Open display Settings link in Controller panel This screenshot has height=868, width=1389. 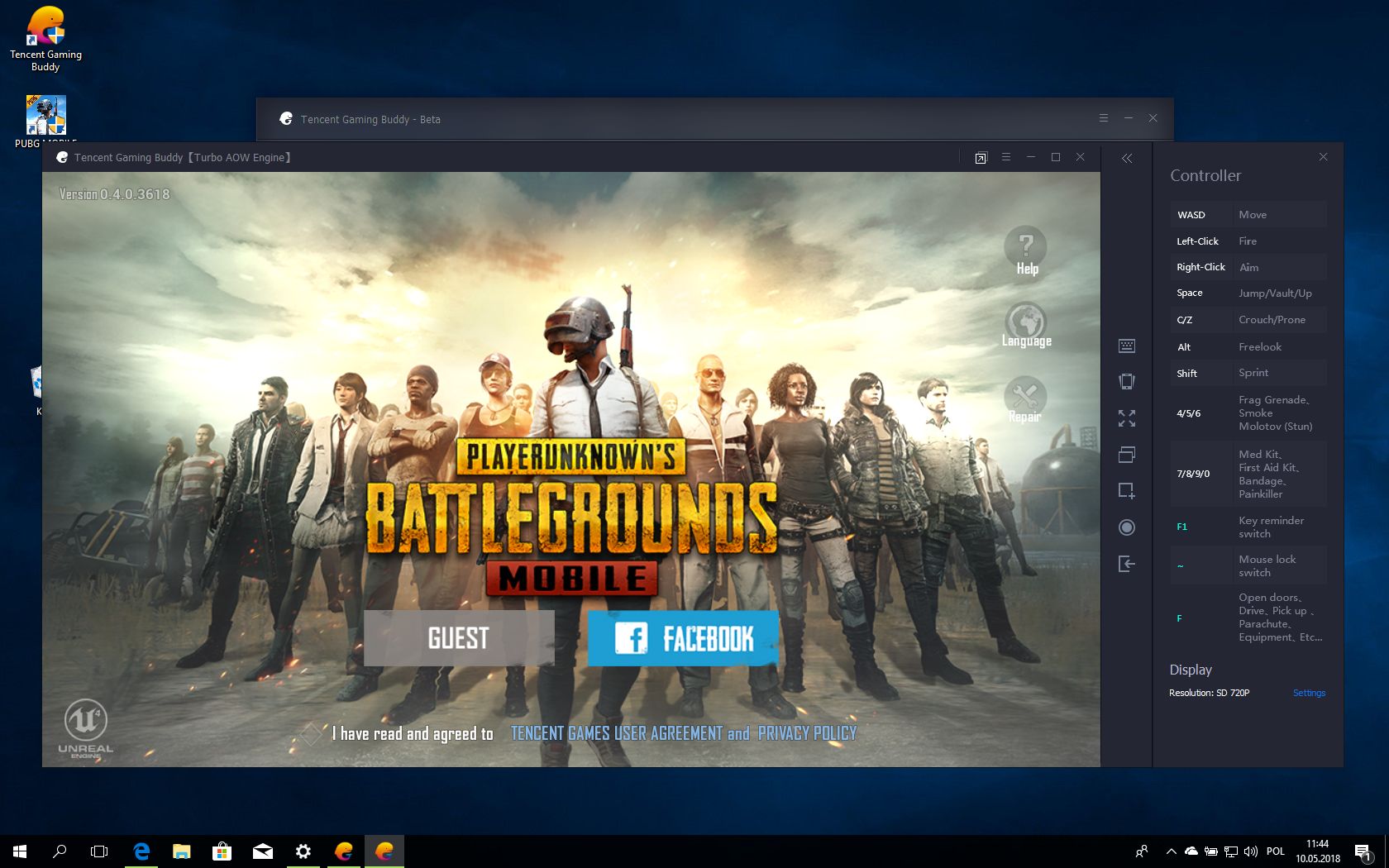click(x=1309, y=693)
